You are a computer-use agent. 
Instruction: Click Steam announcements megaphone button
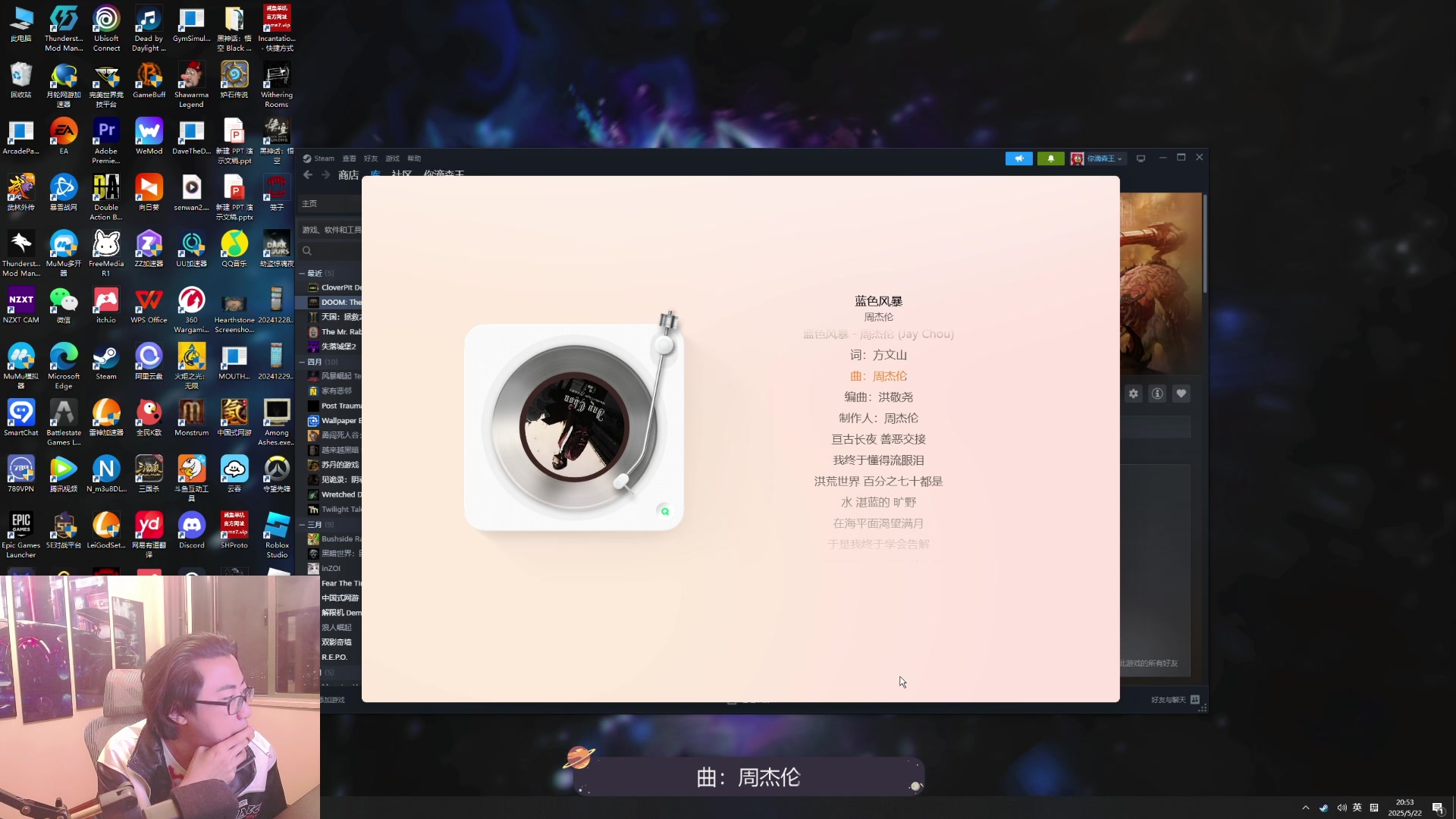(1018, 158)
